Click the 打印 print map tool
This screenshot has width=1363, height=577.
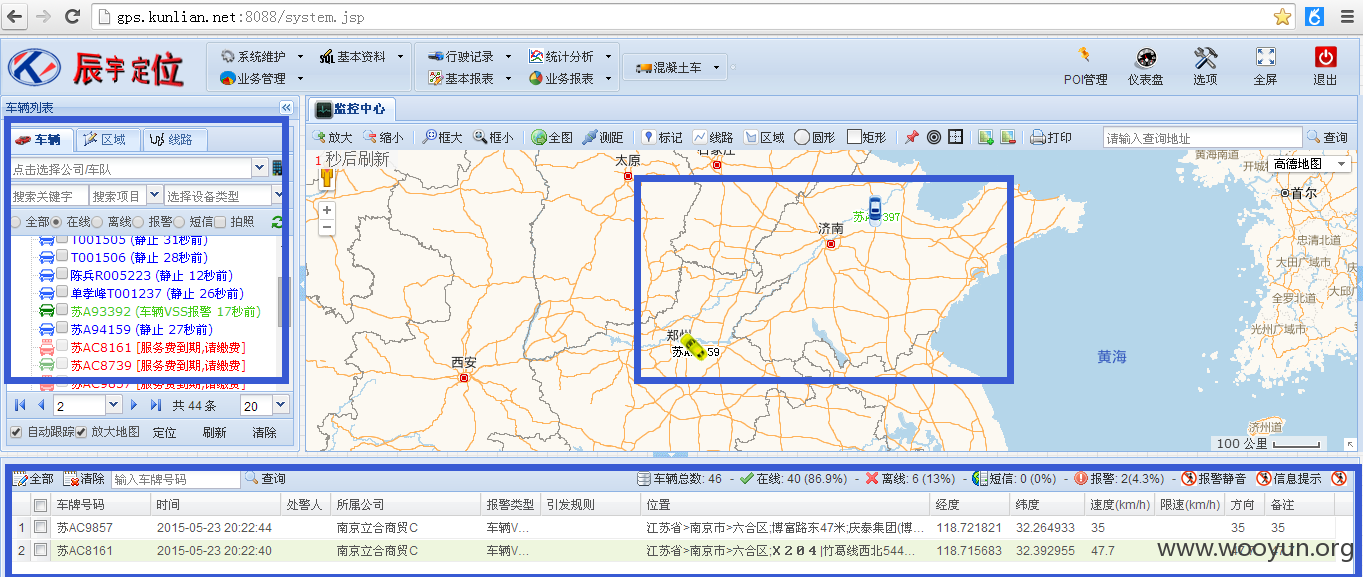[x=1051, y=137]
